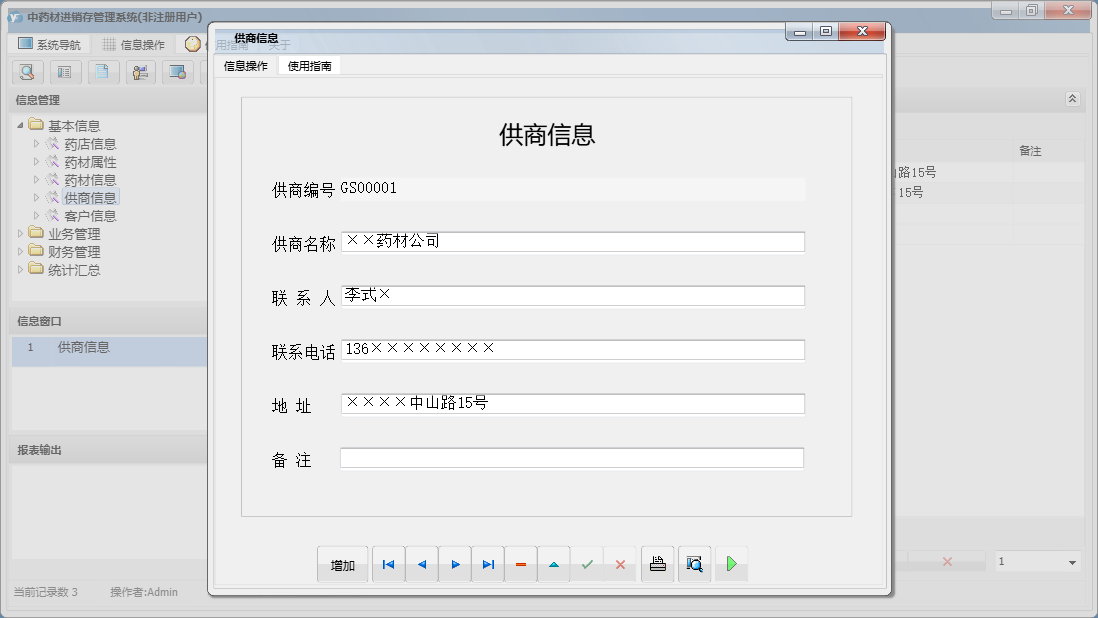The image size is (1098, 618).
Task: Open the report list toolbar icon
Action: pos(65,72)
